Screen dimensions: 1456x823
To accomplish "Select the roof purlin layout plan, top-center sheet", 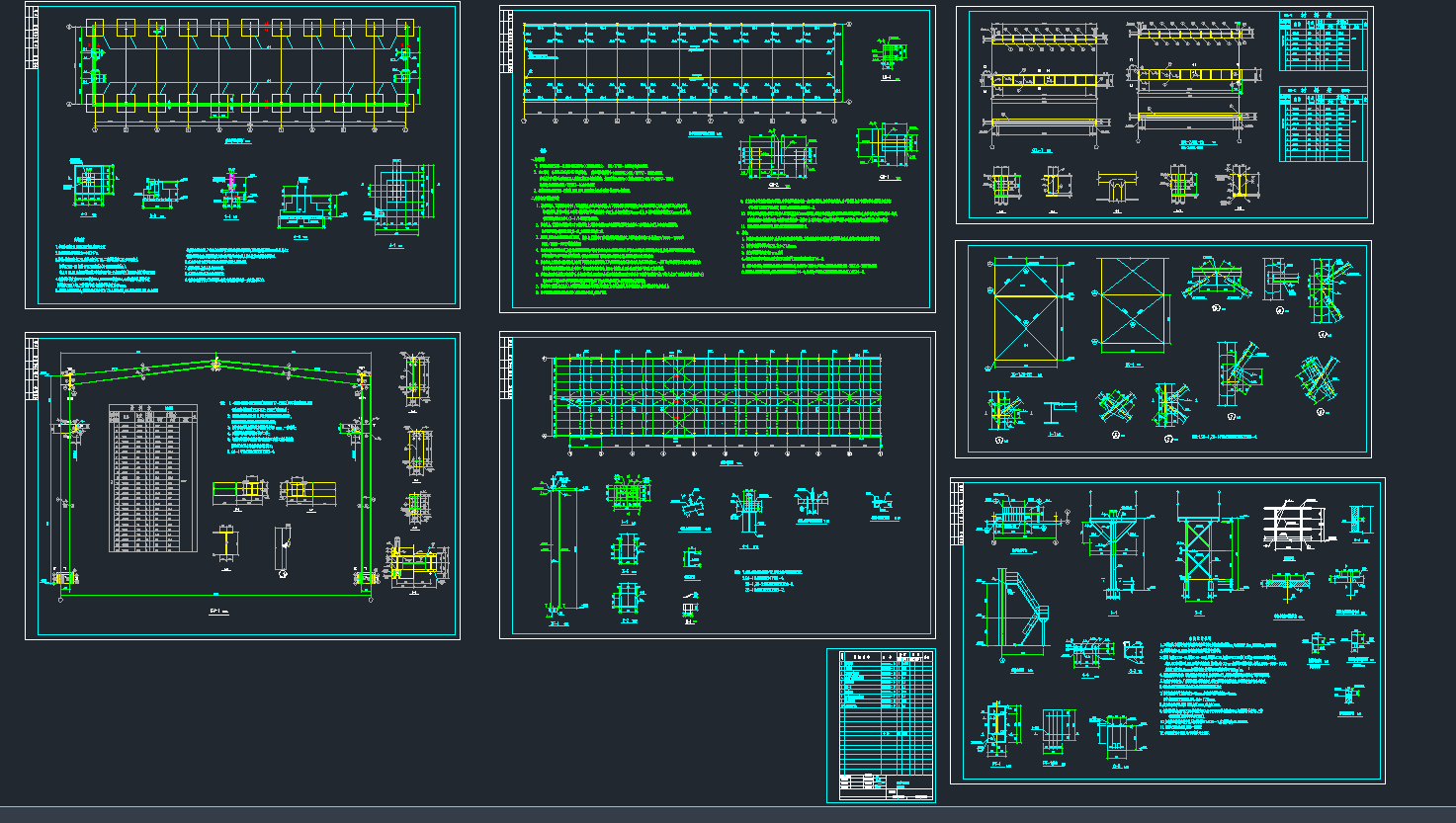I will click(x=686, y=61).
